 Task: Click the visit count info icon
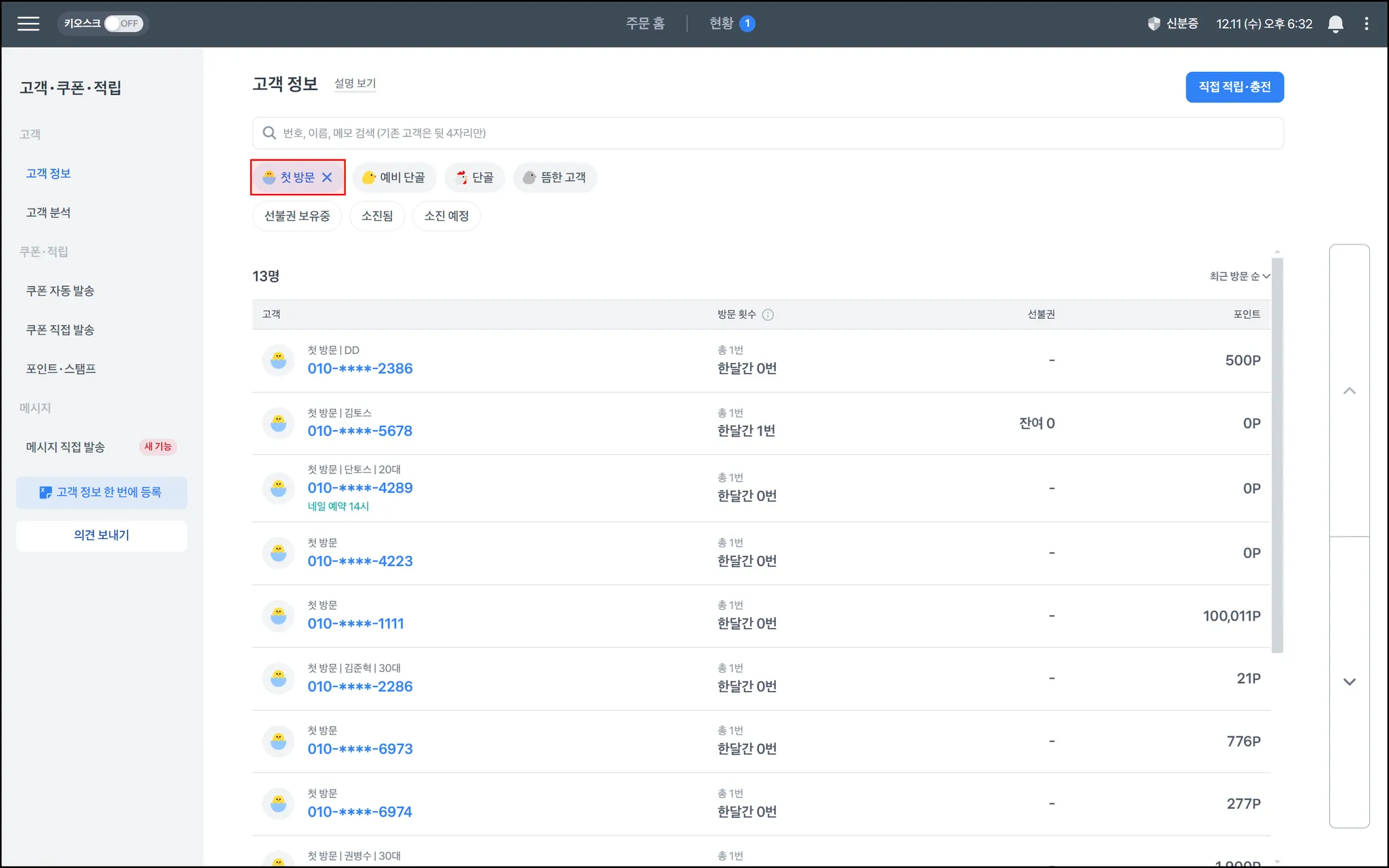(768, 315)
